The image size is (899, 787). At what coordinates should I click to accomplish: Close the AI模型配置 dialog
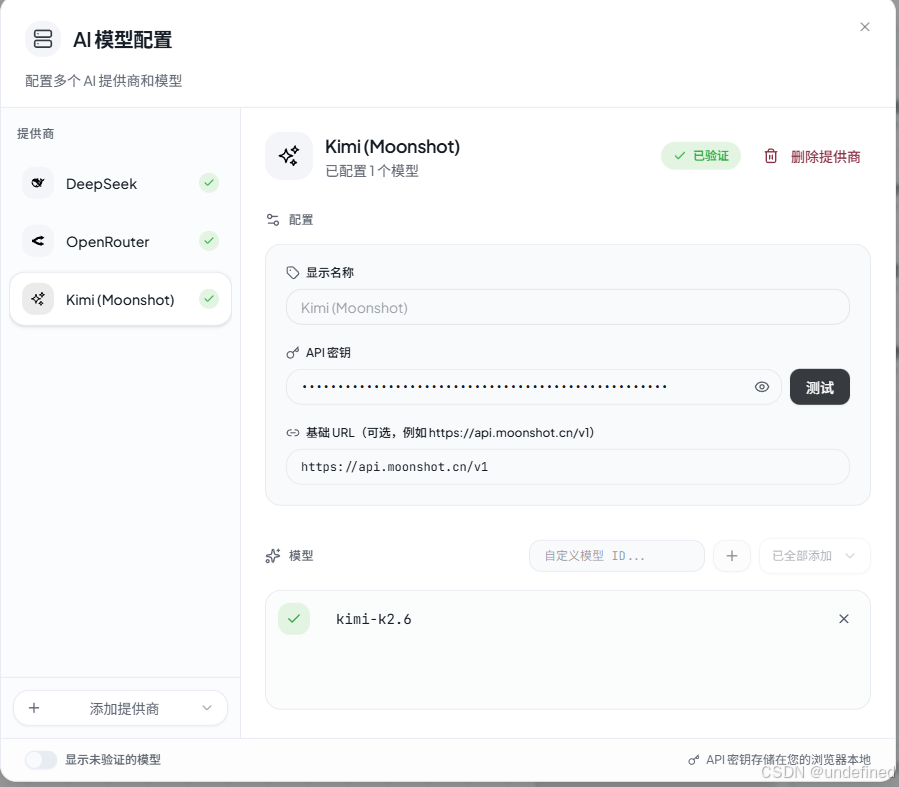pos(865,27)
